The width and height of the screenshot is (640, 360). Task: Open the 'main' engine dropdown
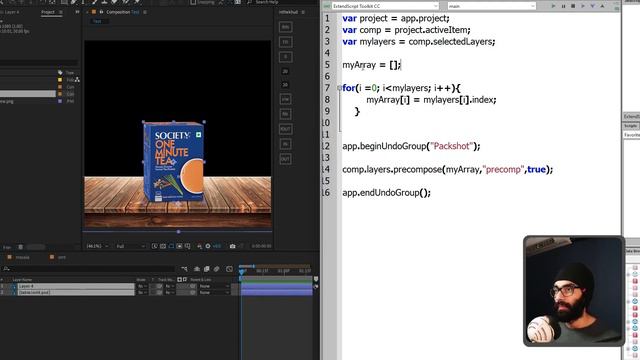point(491,6)
